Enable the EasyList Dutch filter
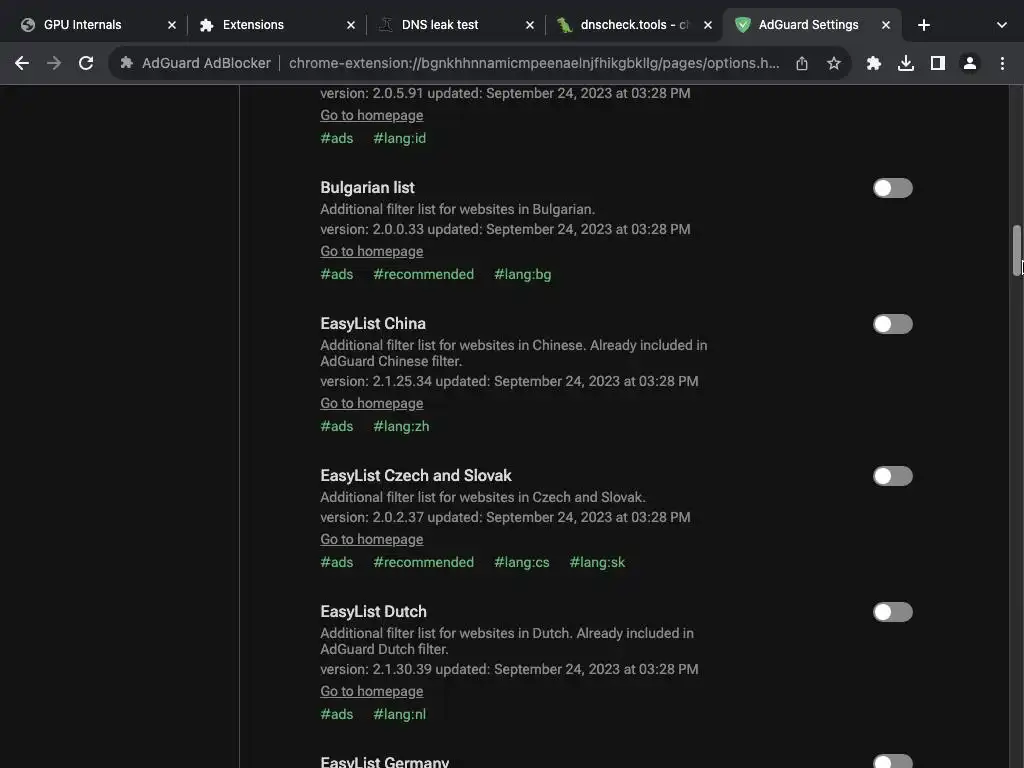Image resolution: width=1024 pixels, height=768 pixels. click(893, 612)
